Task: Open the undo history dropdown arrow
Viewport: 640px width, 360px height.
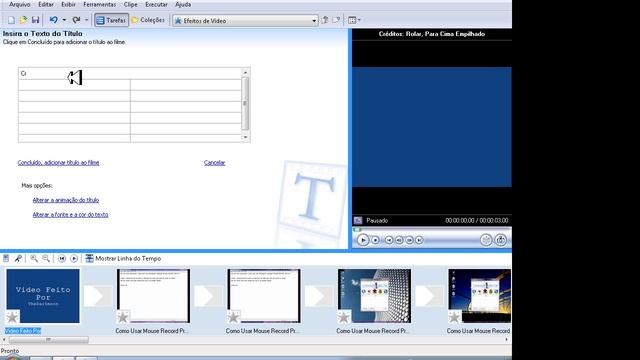Action: (x=64, y=20)
